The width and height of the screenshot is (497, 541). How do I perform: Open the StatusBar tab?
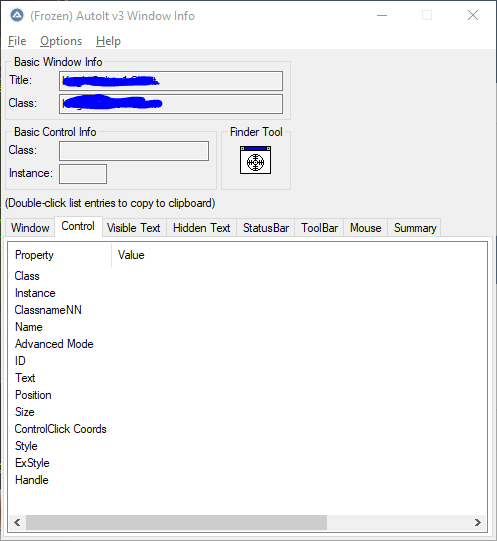[266, 228]
